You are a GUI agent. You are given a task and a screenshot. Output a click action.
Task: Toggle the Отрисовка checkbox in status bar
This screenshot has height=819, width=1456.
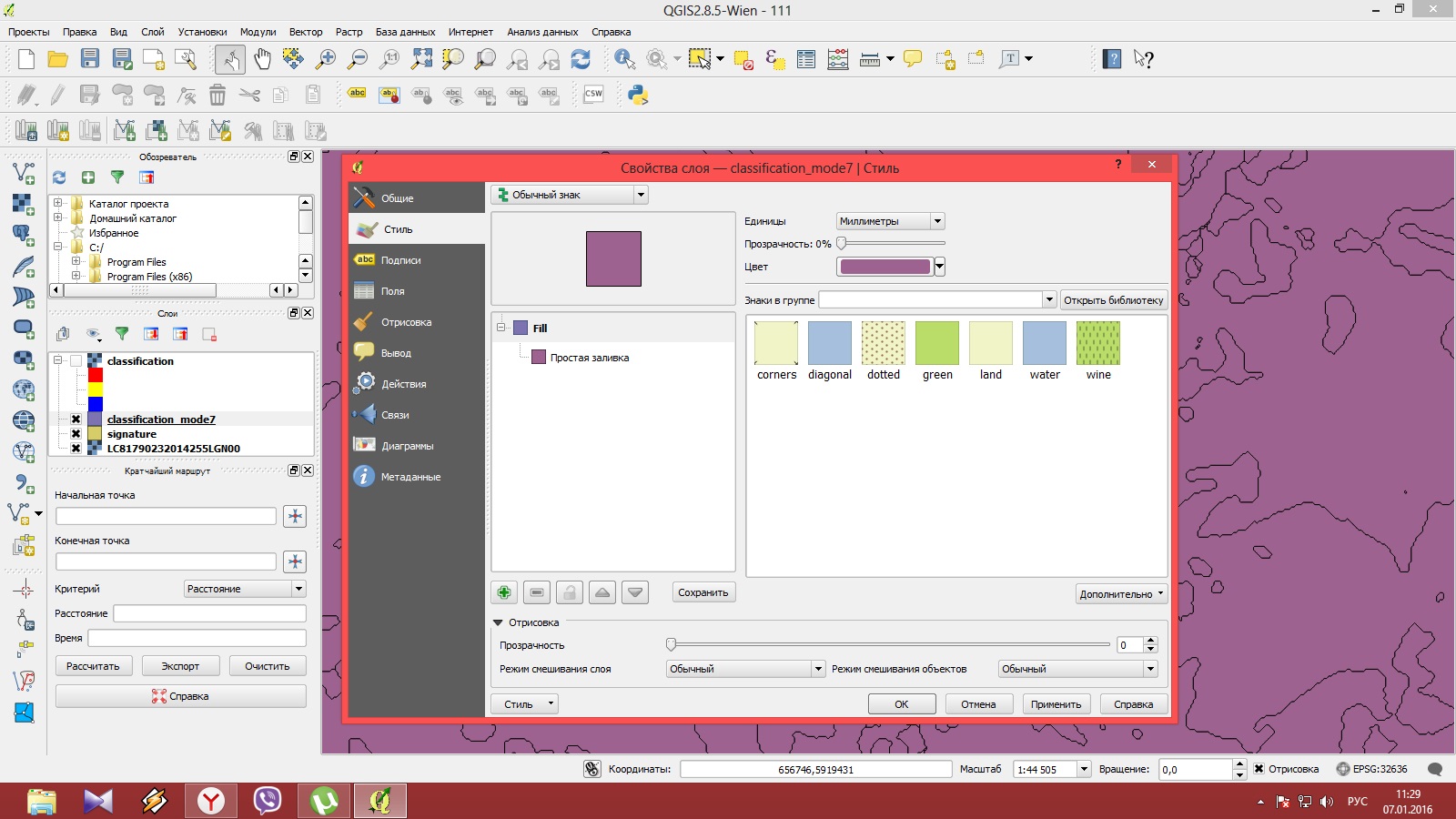point(1259,769)
